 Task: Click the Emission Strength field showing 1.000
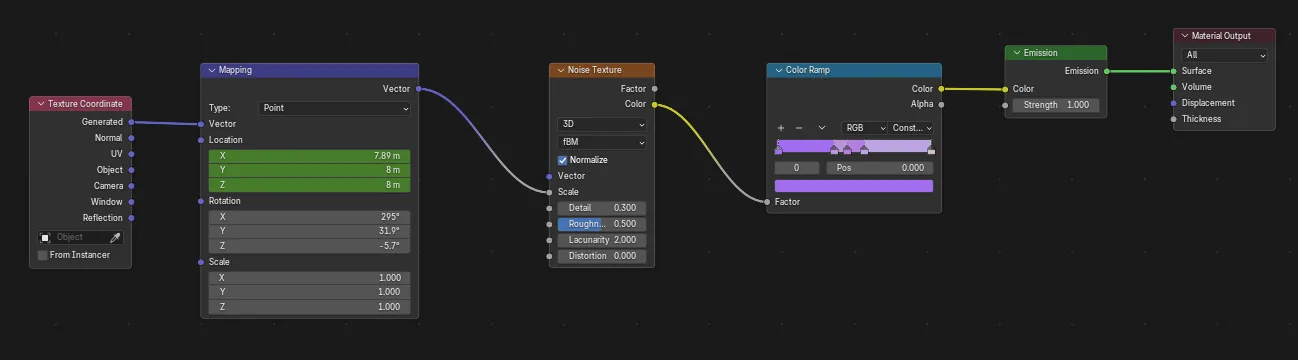1056,105
